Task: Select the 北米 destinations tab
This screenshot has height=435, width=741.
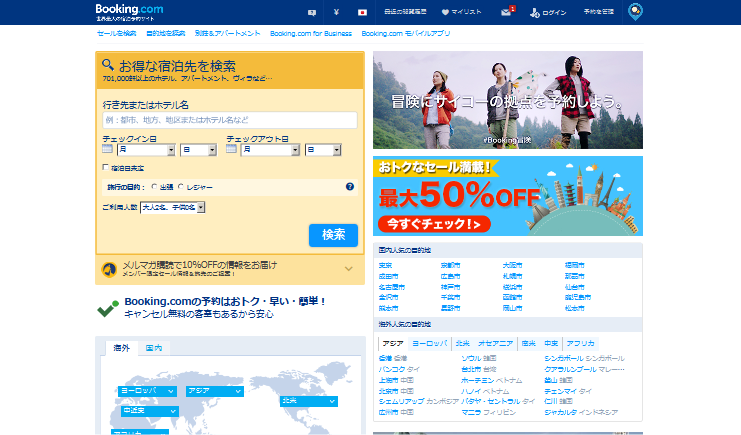Action: click(463, 343)
